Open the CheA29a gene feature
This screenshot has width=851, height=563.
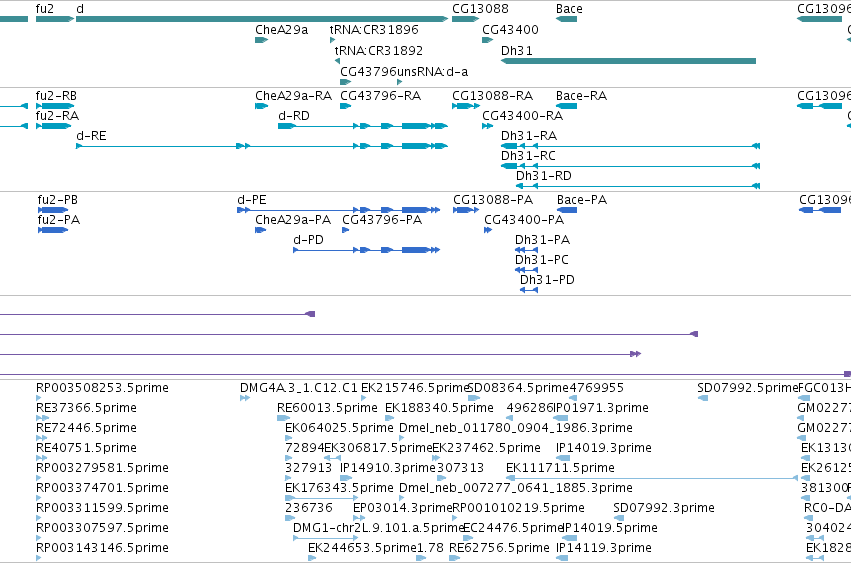(262, 40)
